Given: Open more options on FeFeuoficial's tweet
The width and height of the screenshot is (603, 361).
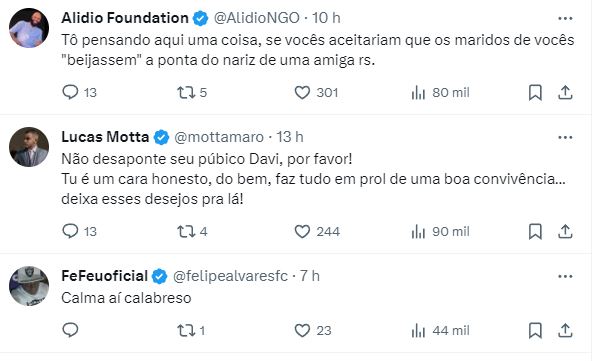Looking at the screenshot, I should [565, 276].
